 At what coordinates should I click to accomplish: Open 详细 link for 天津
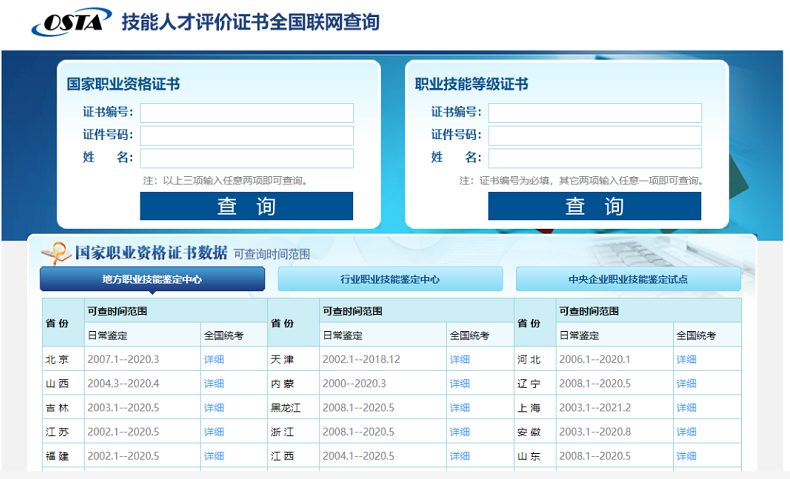tap(460, 359)
